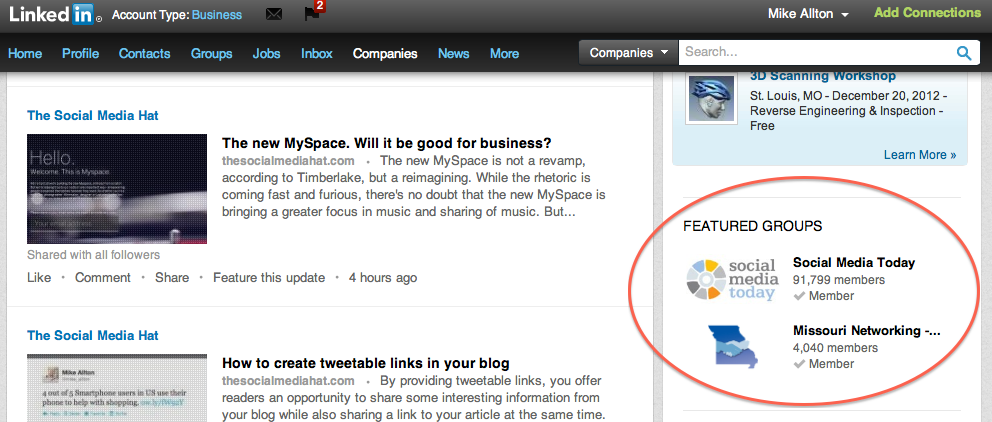The image size is (992, 422).
Task: Open the Missouri Networking group logo
Action: tap(733, 346)
